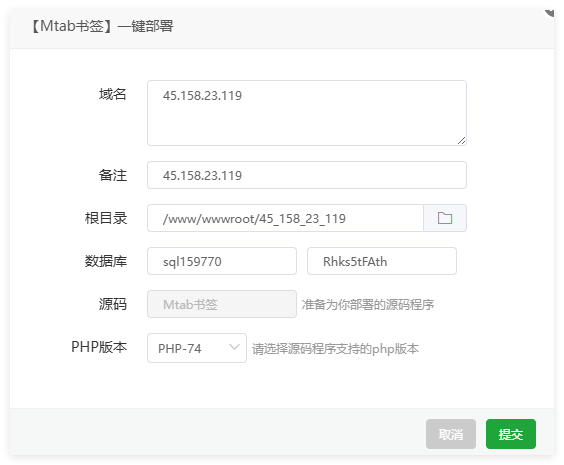
Task: Edit the root path /www/wwwroot/45_158_23_119 field
Action: tap(286, 218)
